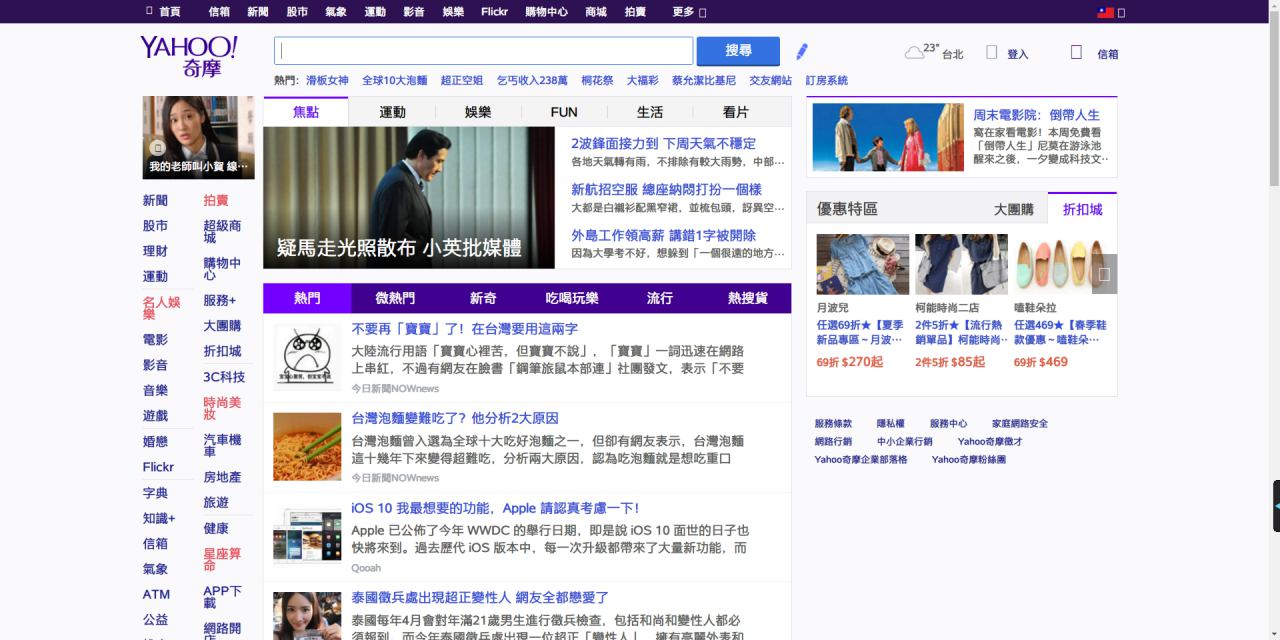
Task: Click trending keyword 蔡允潔比基尼
Action: point(703,80)
